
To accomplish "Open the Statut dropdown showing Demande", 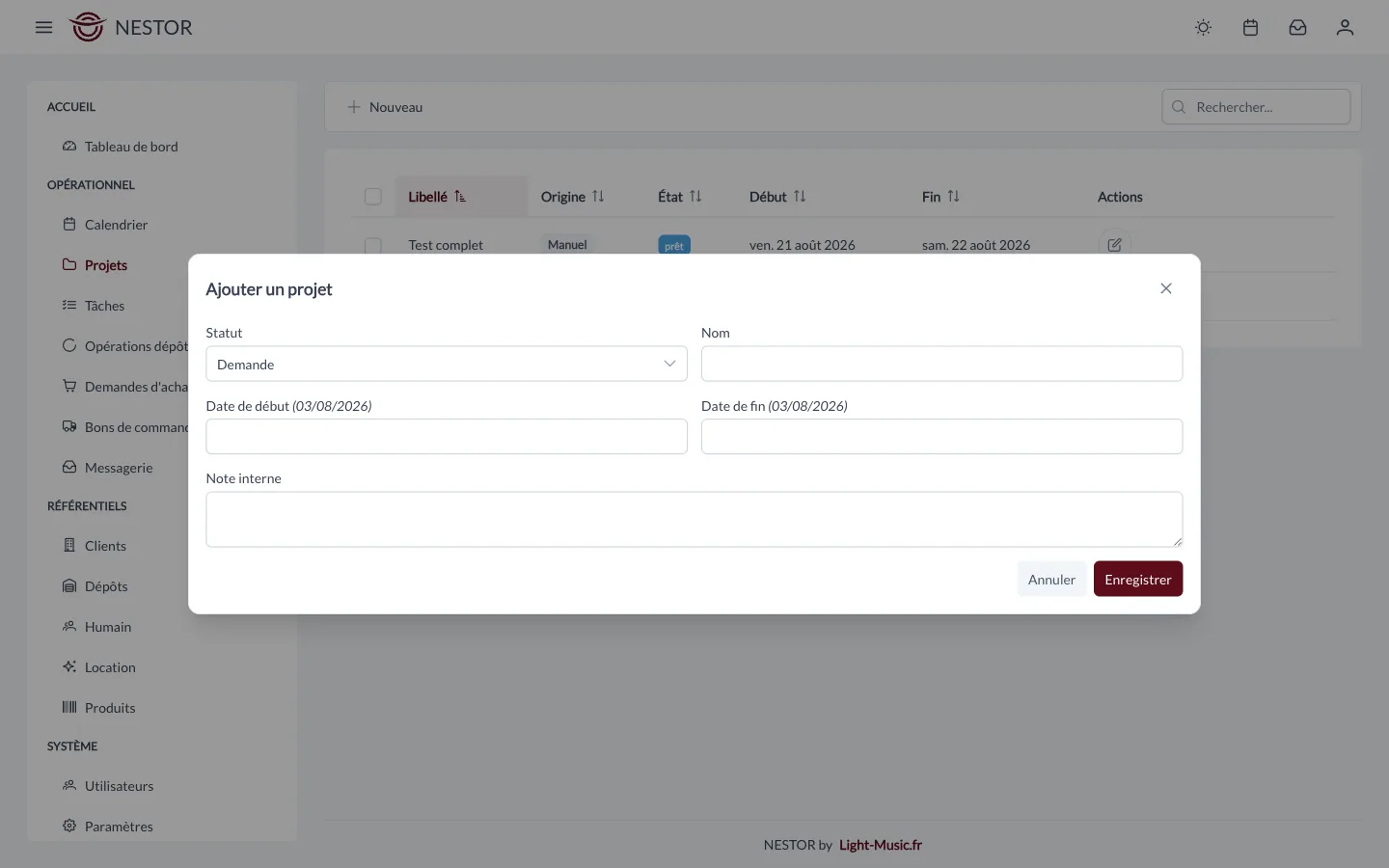I will coord(447,364).
